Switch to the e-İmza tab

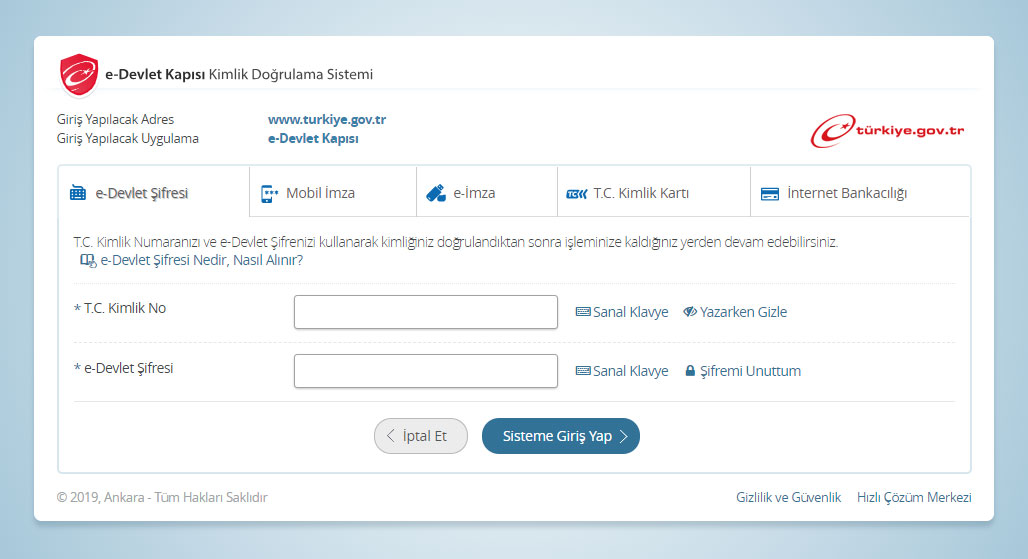pos(487,191)
